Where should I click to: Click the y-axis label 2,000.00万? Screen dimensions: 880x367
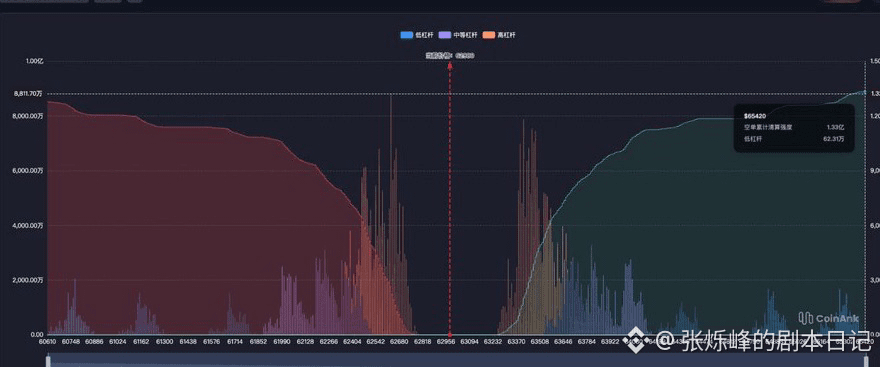click(x=28, y=279)
